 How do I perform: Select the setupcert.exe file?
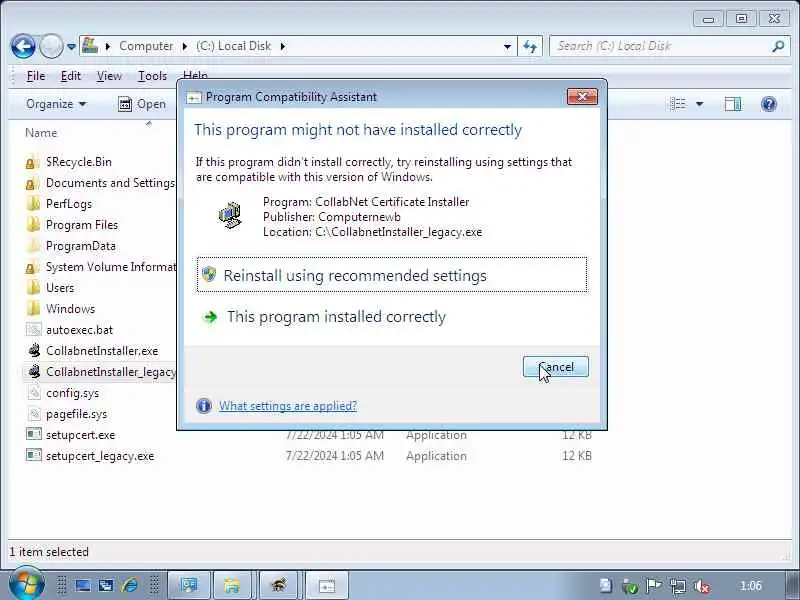point(80,435)
